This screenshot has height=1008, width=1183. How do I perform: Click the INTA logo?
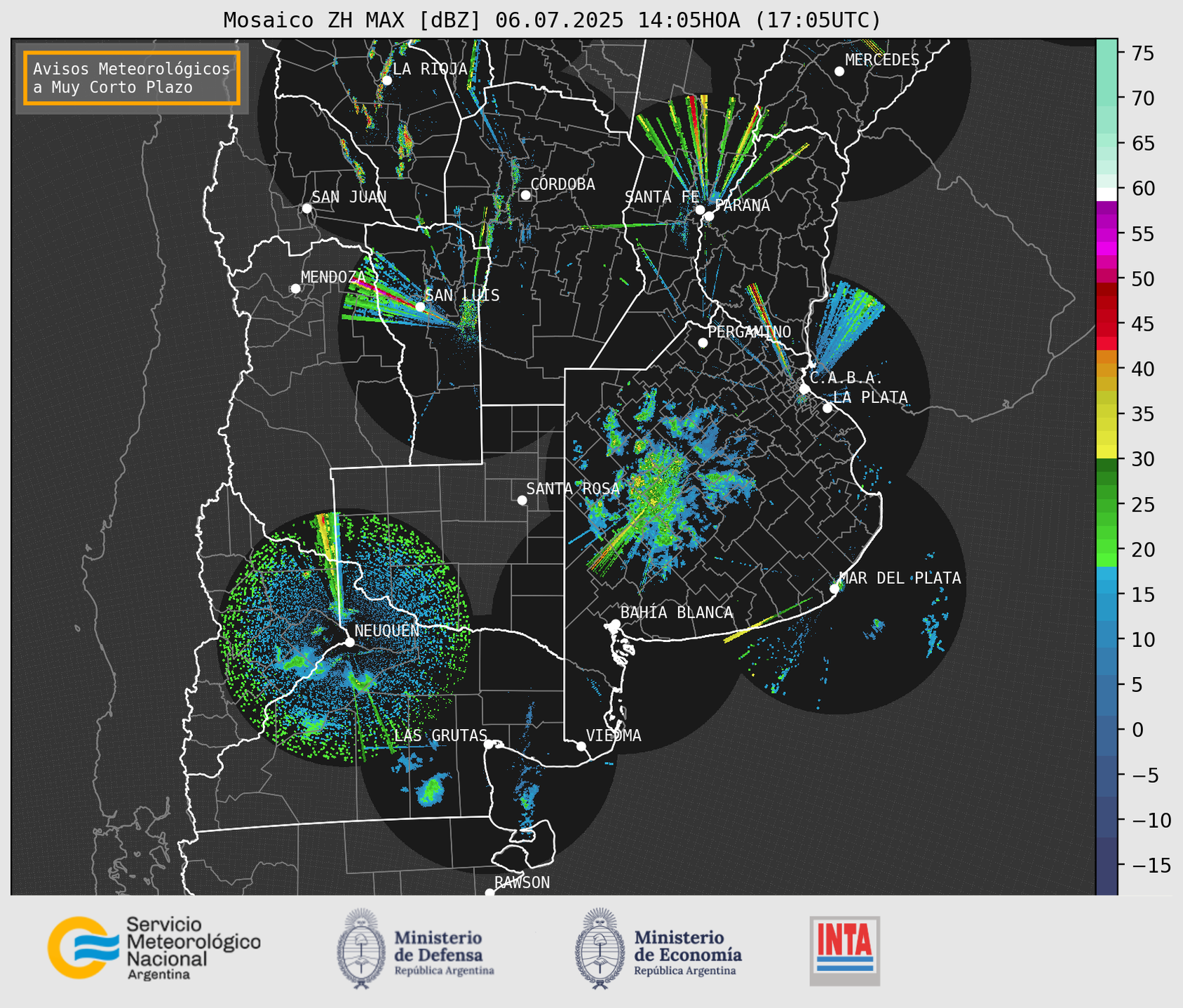845,951
